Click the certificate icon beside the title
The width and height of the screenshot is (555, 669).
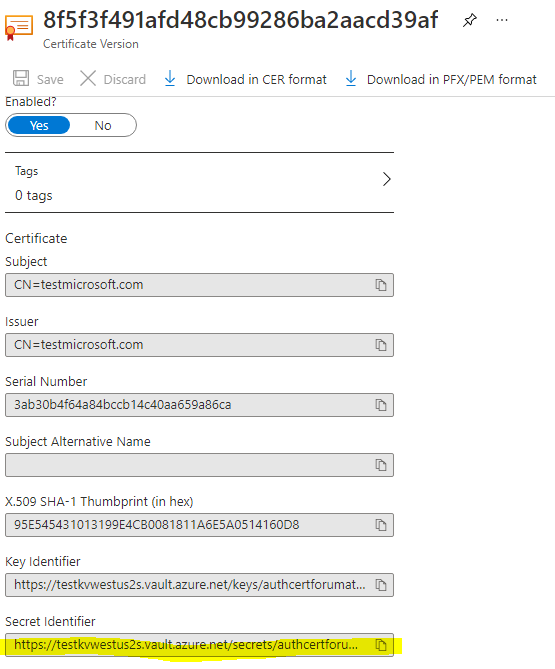tap(19, 28)
